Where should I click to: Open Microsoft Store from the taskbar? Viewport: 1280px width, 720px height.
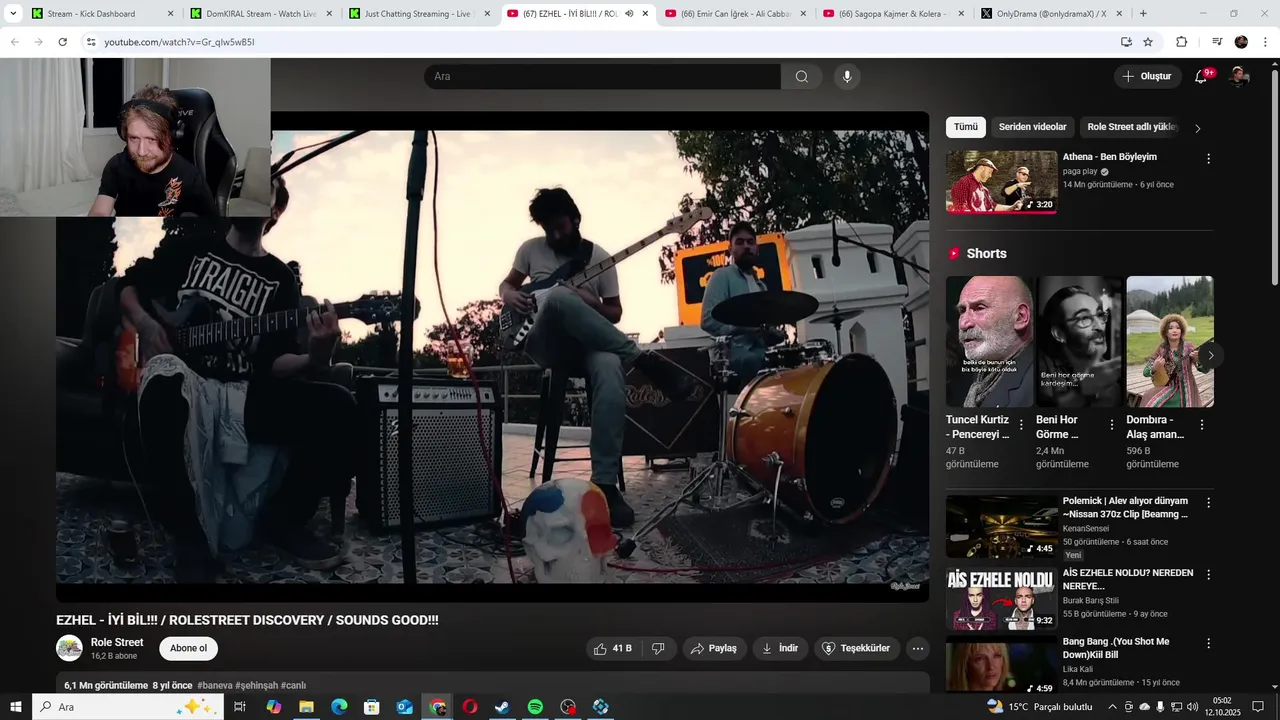point(372,707)
